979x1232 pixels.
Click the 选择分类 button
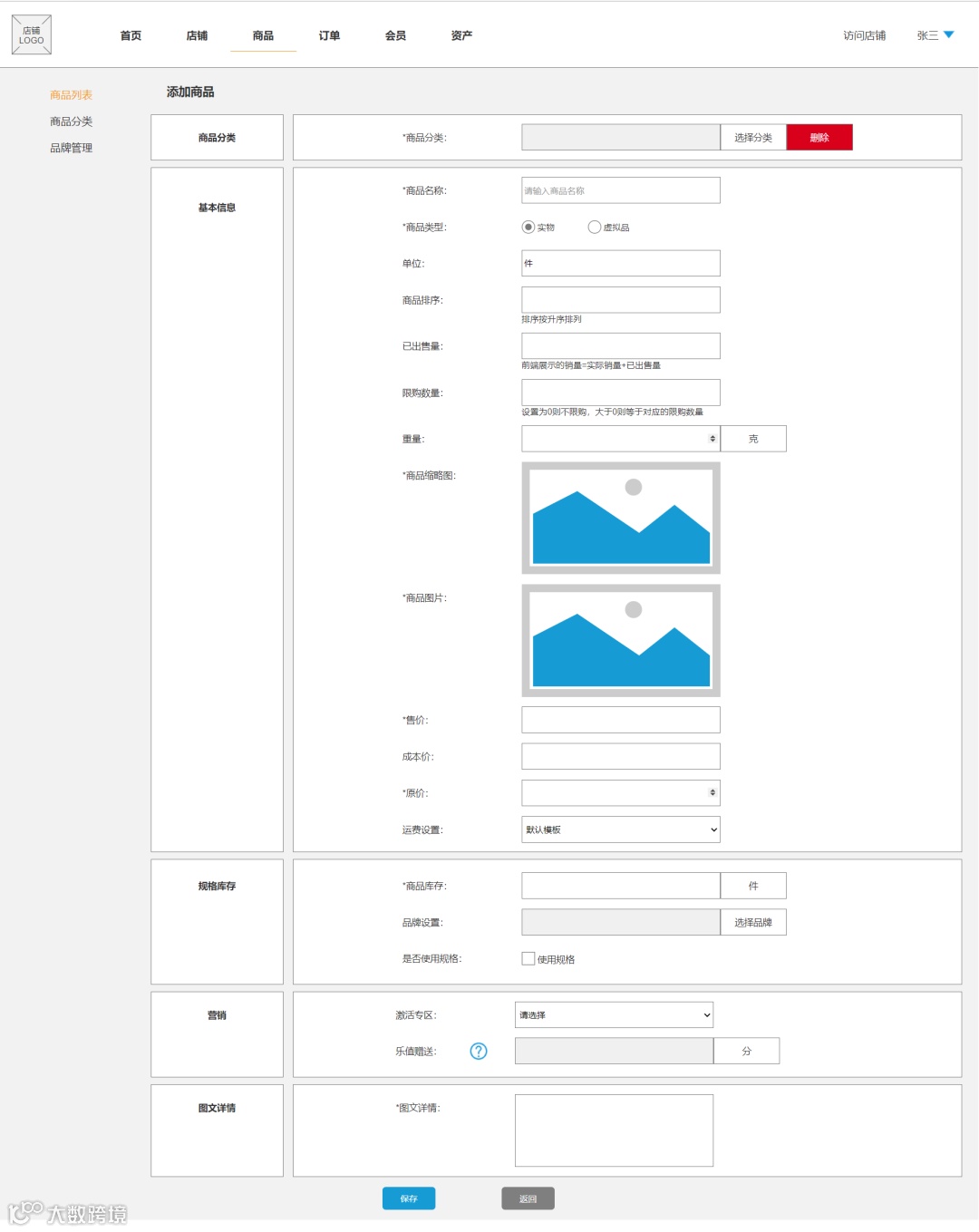[753, 138]
